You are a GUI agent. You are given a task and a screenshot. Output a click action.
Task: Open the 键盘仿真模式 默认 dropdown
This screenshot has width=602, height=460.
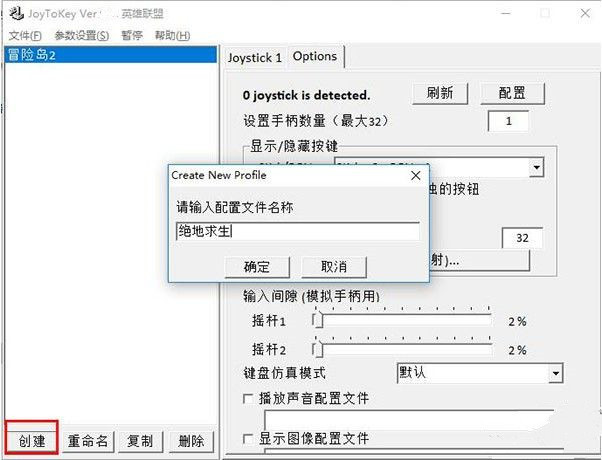[x=480, y=373]
